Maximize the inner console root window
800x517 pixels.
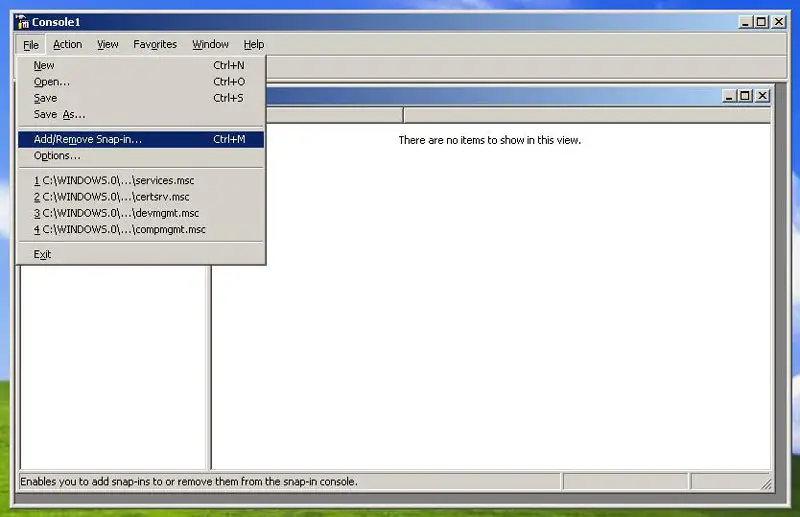coord(745,95)
